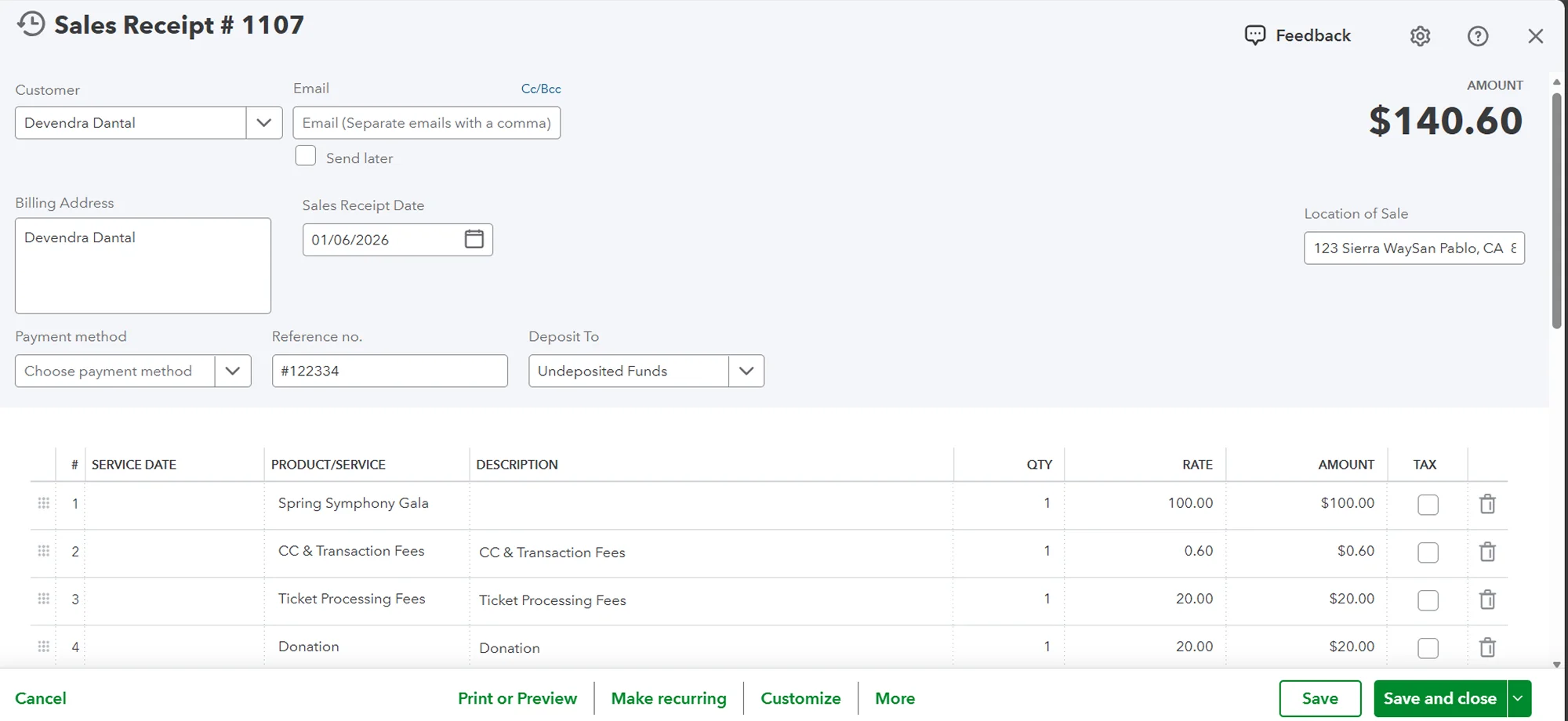
Task: Open the calendar icon for Sales Receipt Date
Action: tap(474, 239)
